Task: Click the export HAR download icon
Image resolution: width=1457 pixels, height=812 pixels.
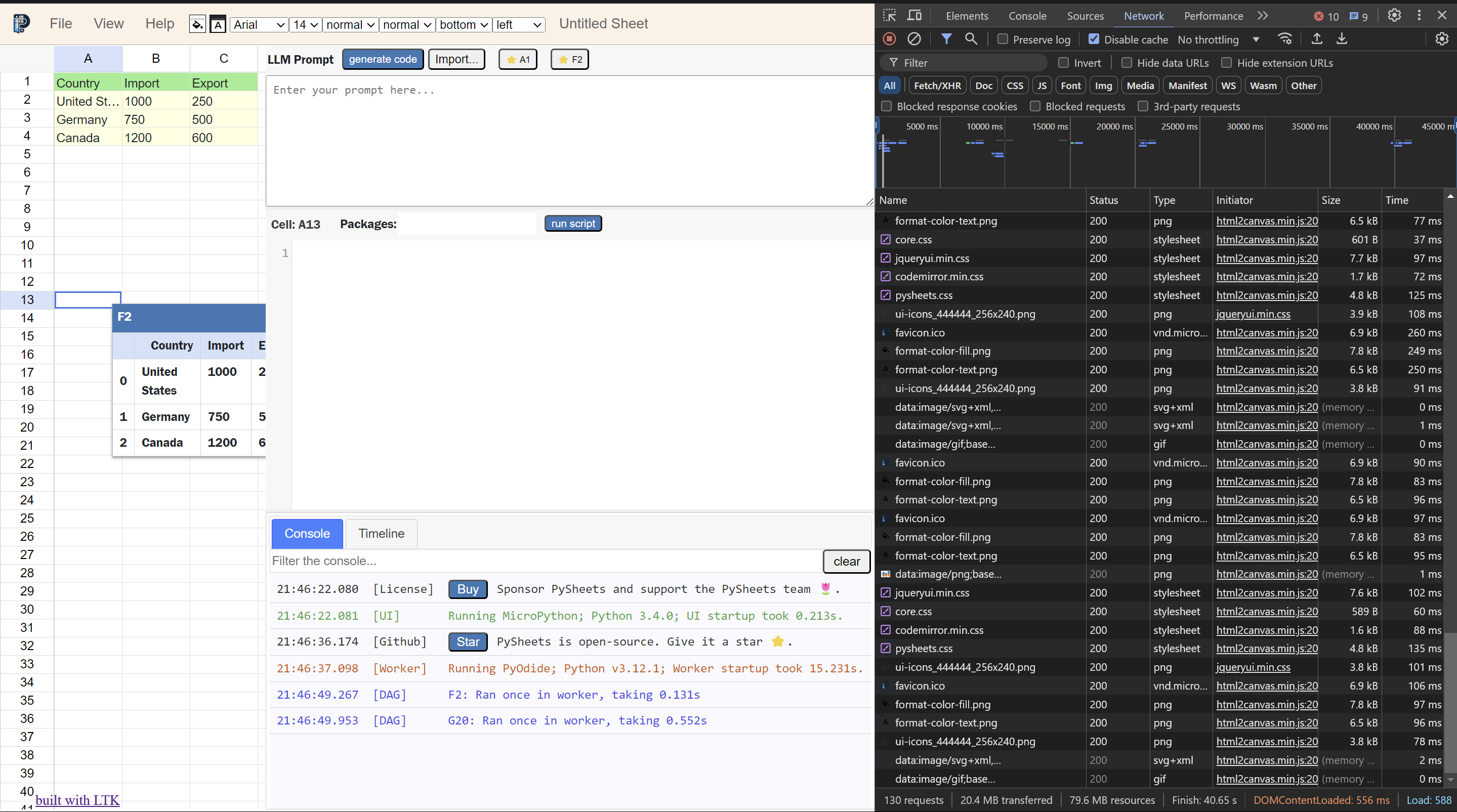Action: click(x=1342, y=39)
